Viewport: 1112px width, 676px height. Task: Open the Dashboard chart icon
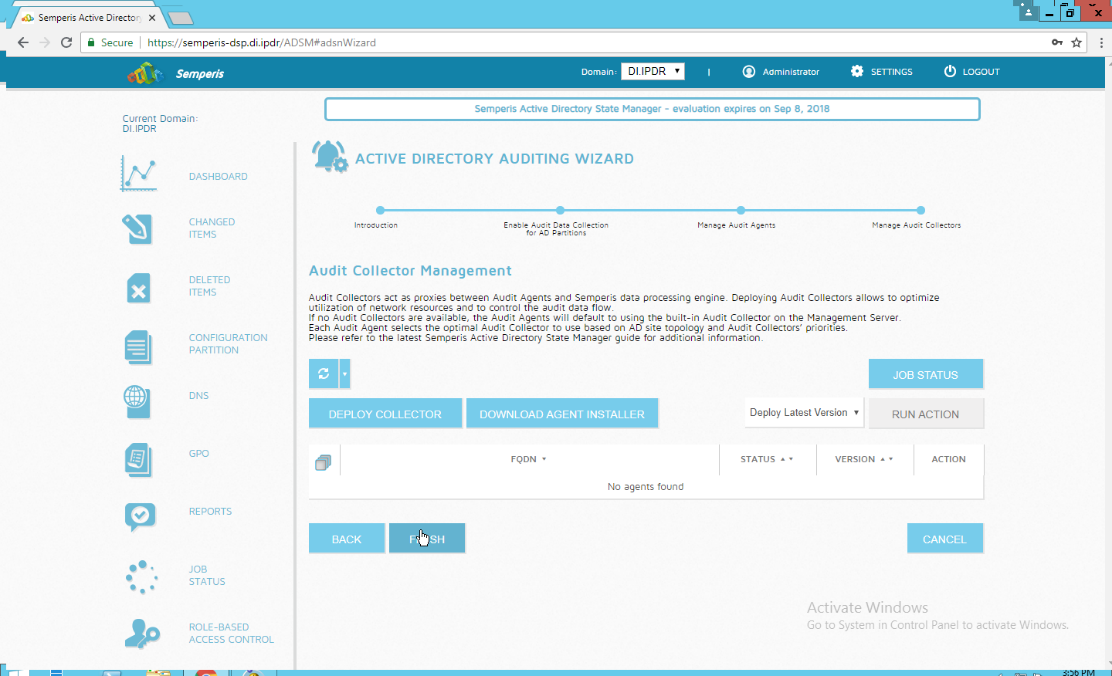(x=139, y=175)
